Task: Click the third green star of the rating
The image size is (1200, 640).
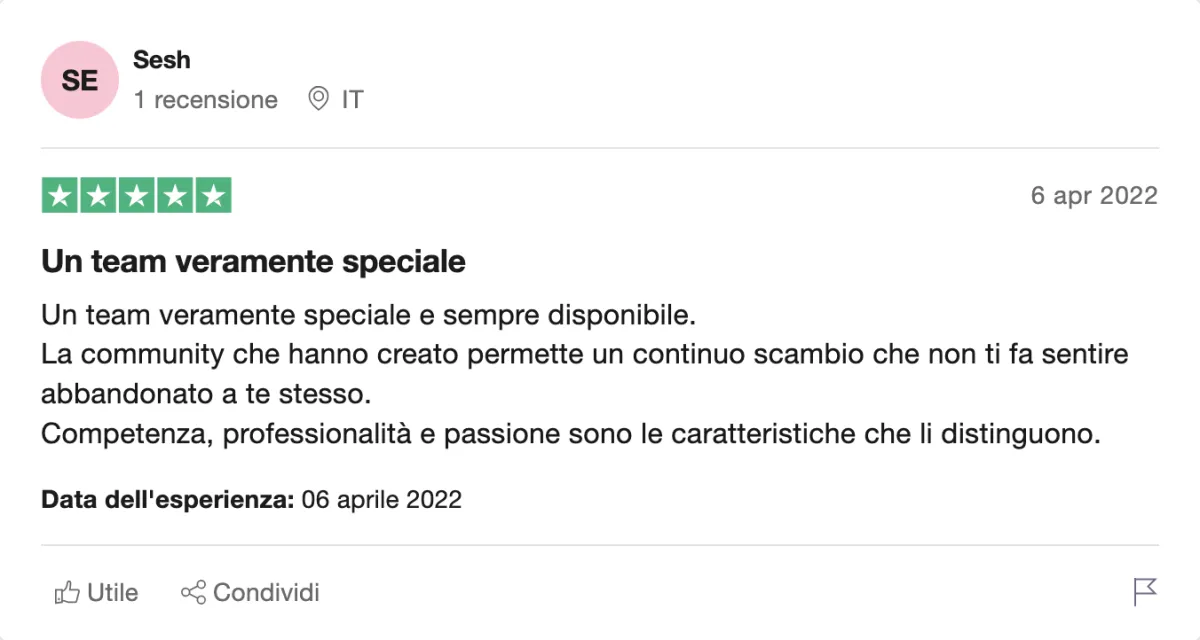Action: [136, 196]
